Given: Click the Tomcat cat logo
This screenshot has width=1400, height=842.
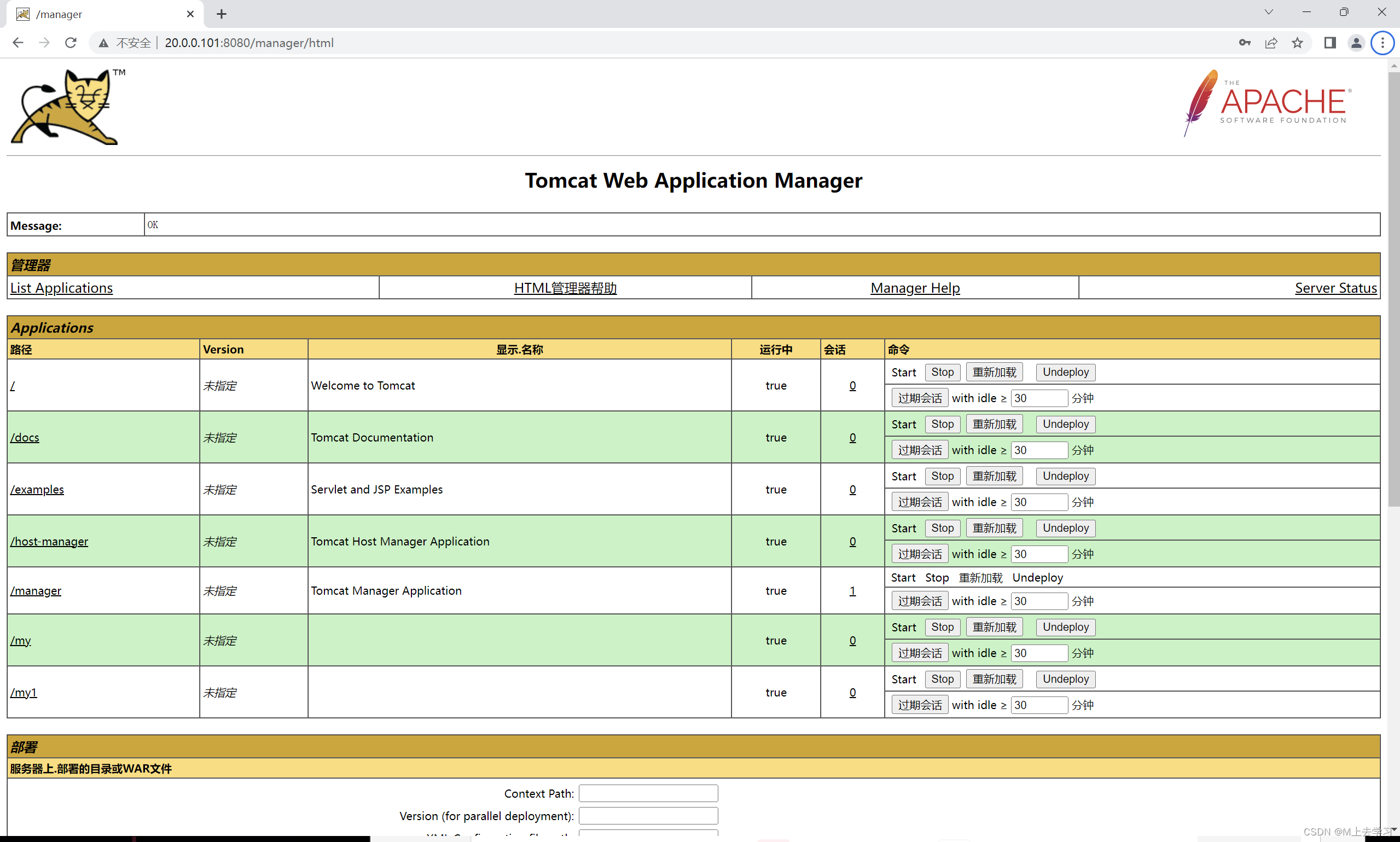Looking at the screenshot, I should (68, 107).
